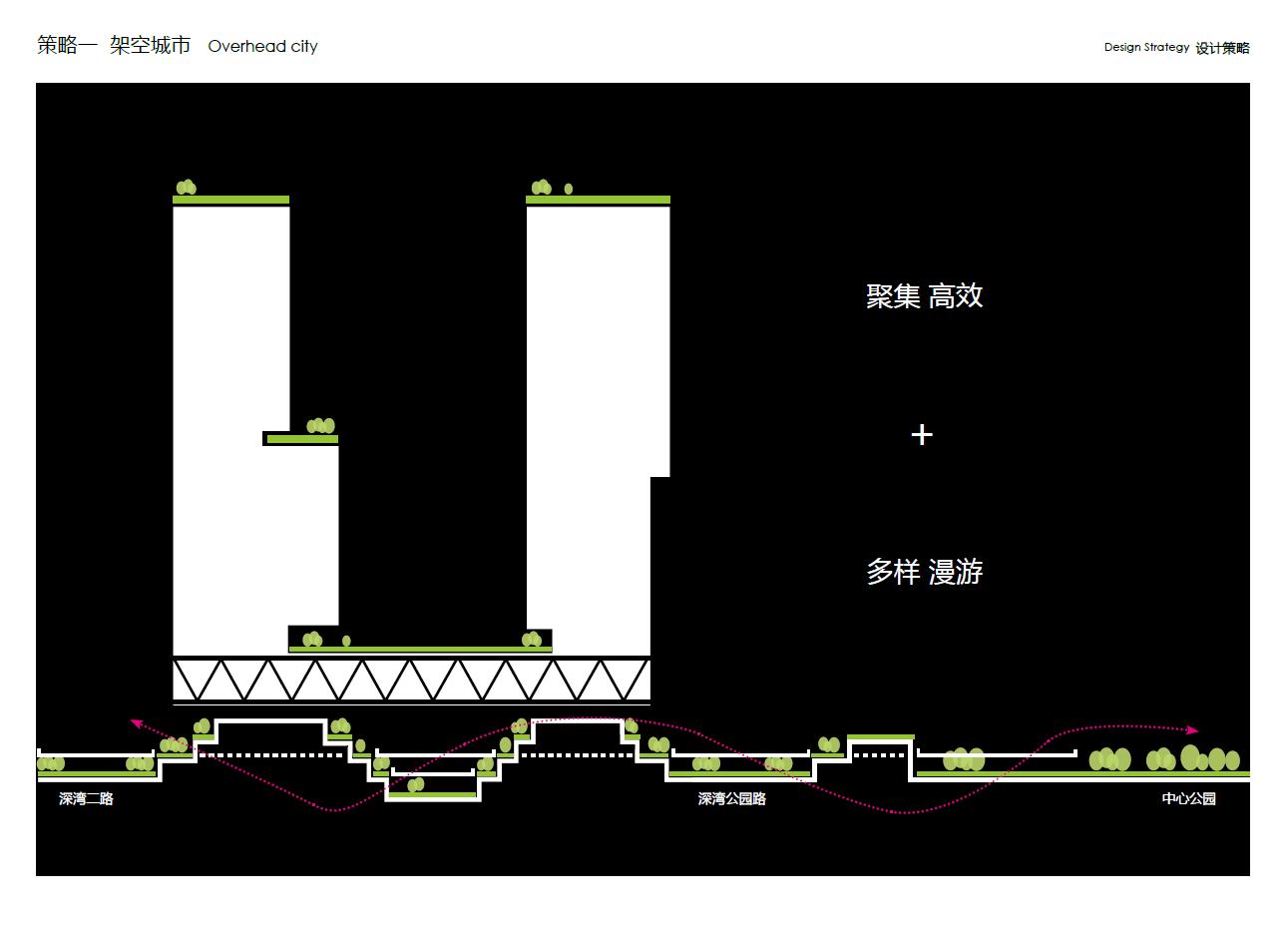Screen dimensions: 1288x926
Task: Click the title text "策略一 架空城市"
Action: click(x=114, y=46)
